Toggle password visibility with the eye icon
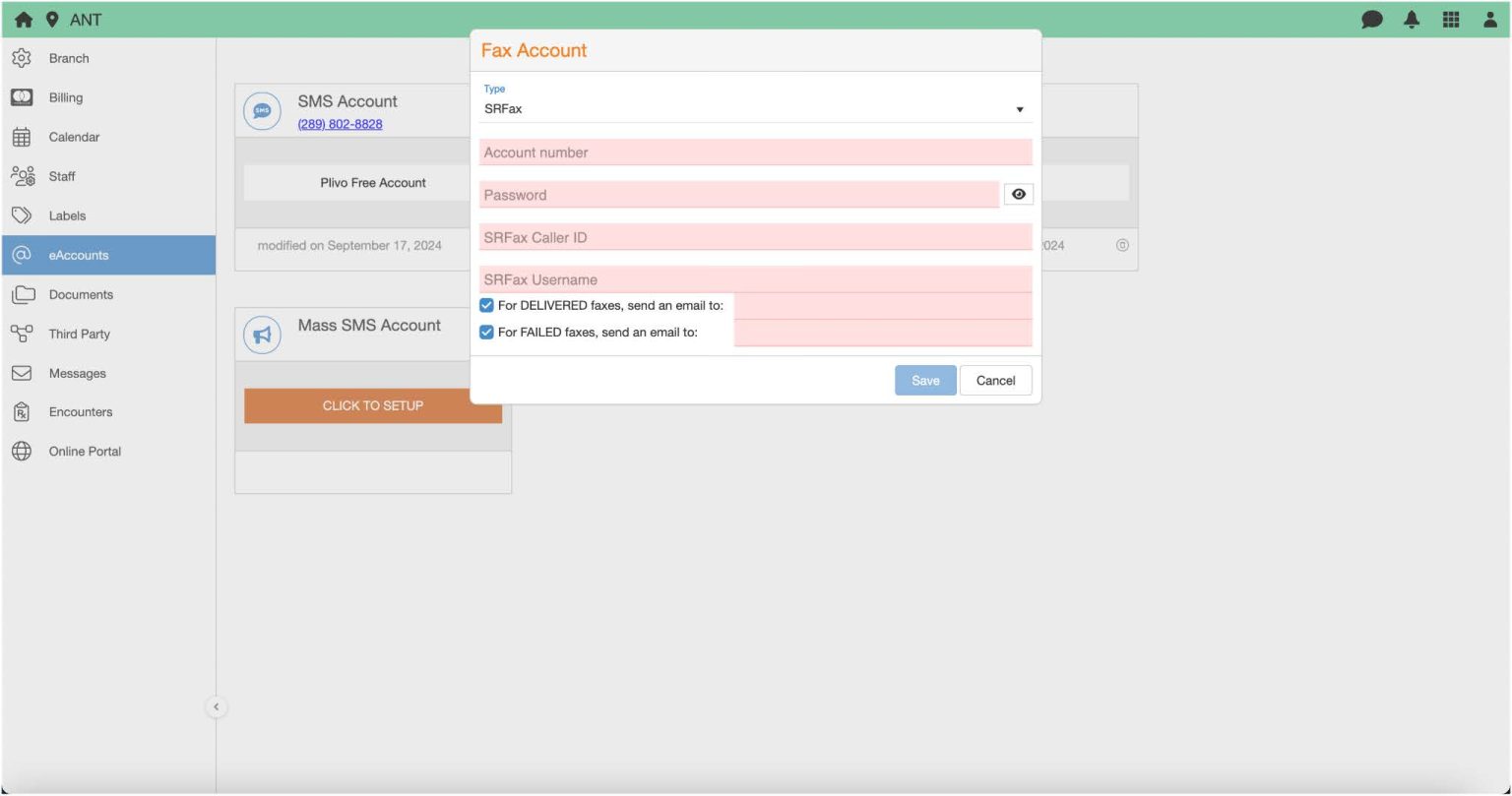Screen dimensions: 1512x796 (x=1018, y=193)
